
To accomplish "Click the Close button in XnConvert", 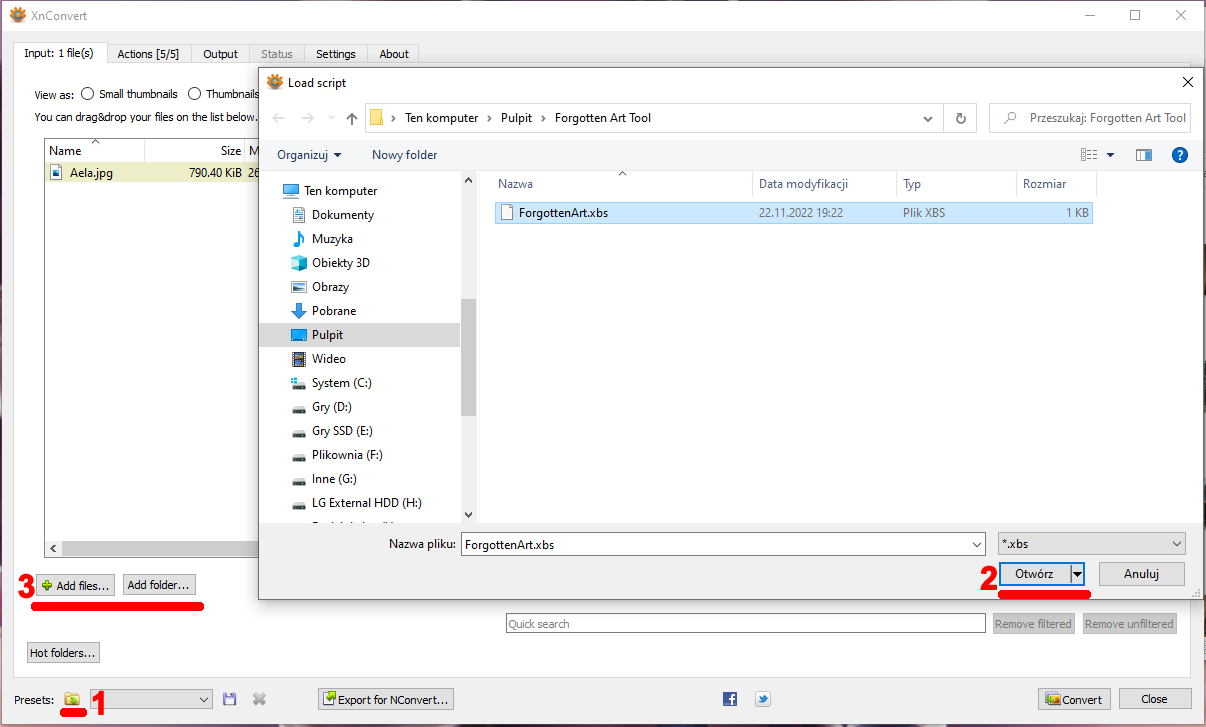I will coord(1155,699).
